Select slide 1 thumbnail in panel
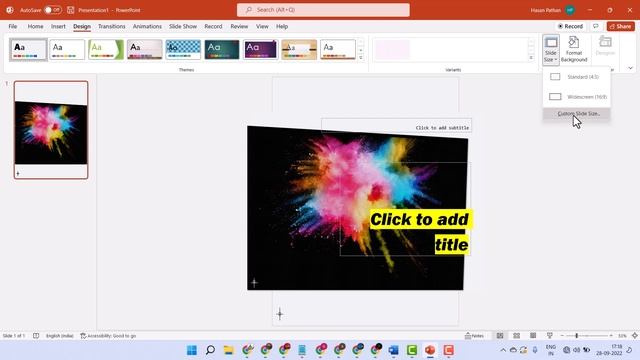 point(51,130)
